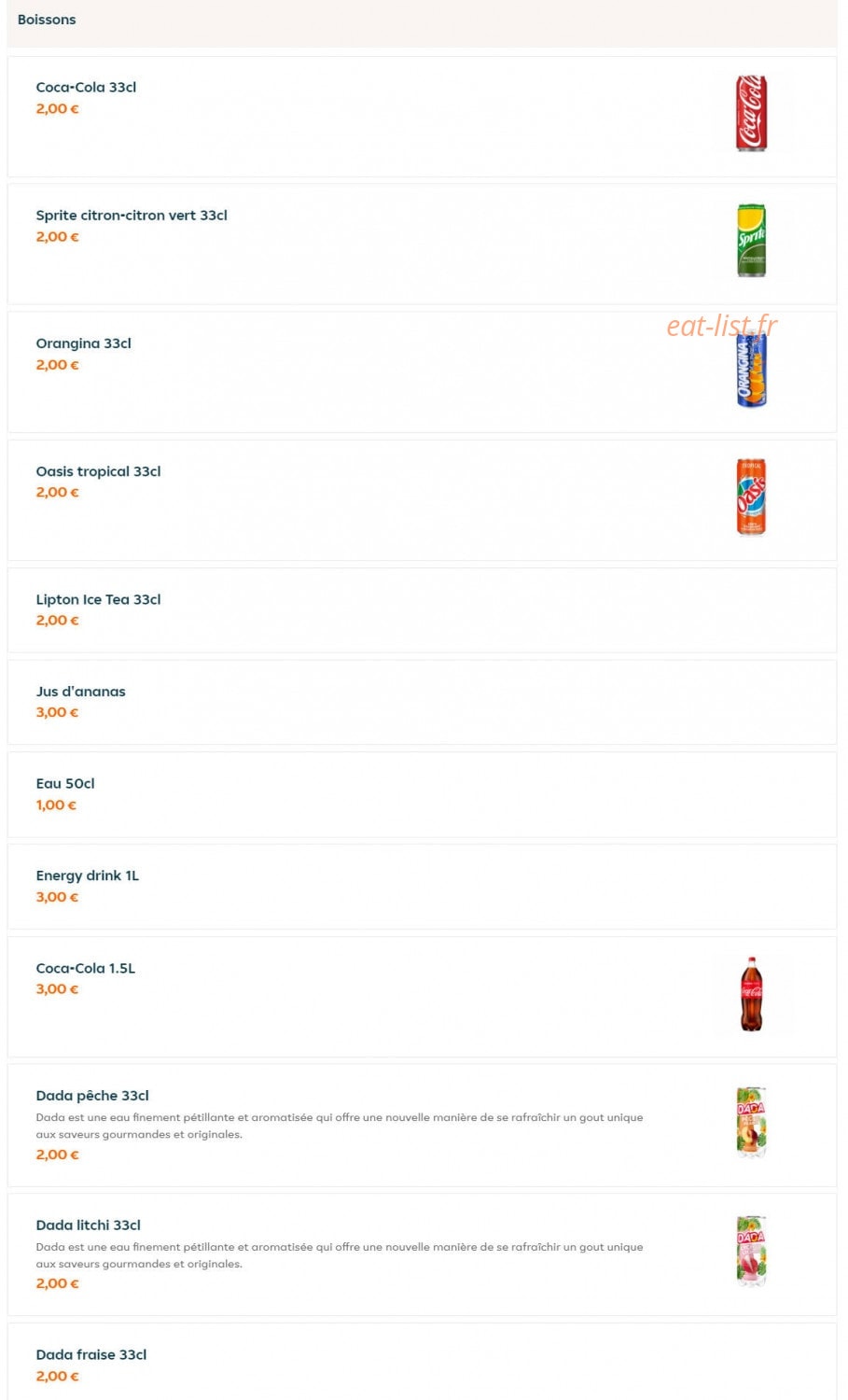
Task: Open the eat-list.fr watermark link
Action: 721,325
